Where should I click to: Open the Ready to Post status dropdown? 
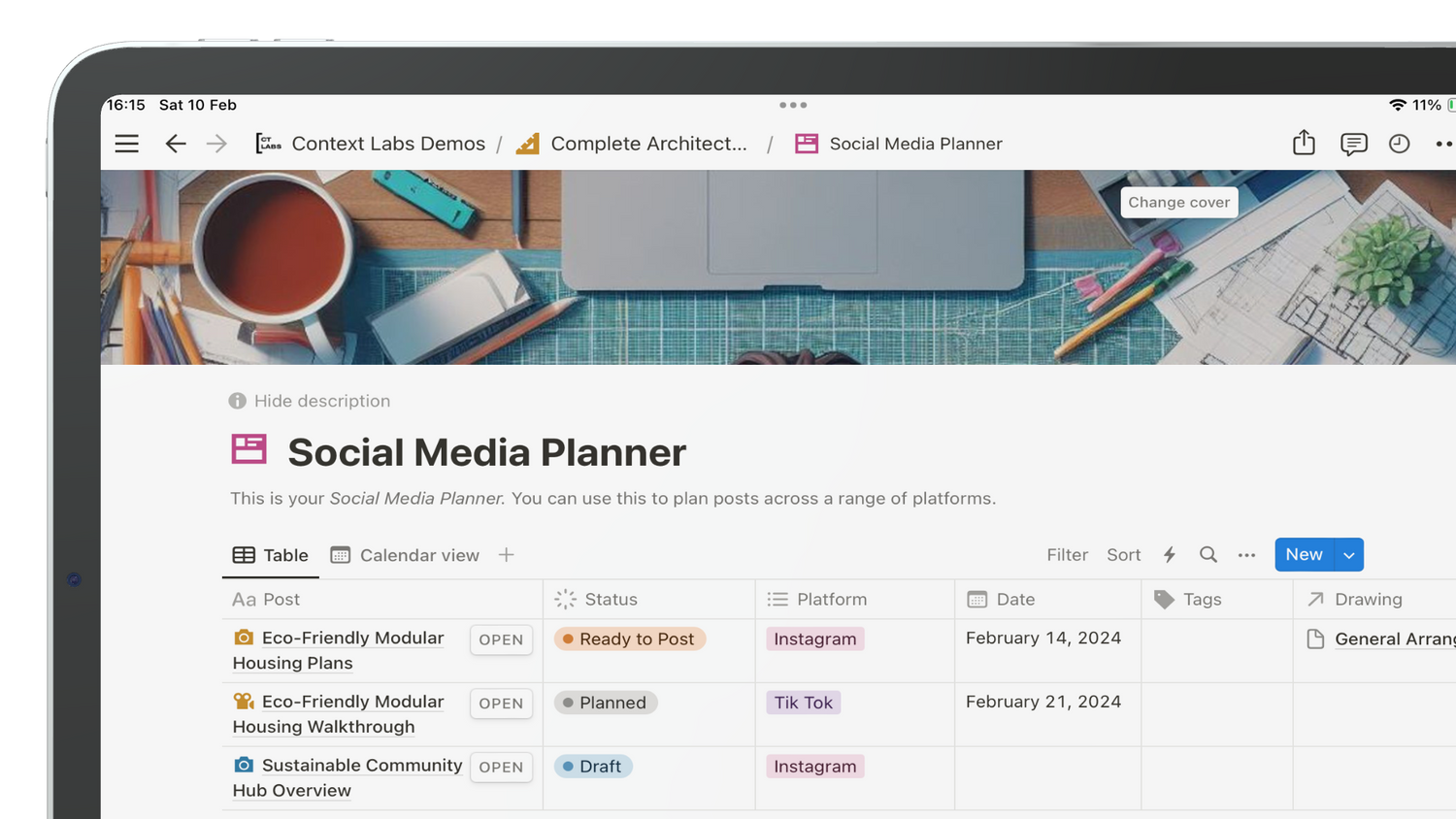point(629,639)
